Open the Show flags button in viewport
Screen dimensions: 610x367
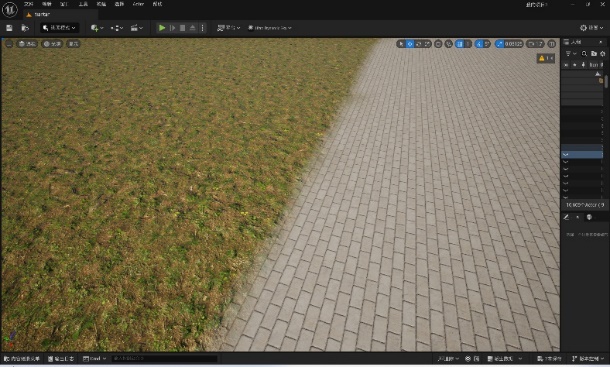tap(74, 44)
